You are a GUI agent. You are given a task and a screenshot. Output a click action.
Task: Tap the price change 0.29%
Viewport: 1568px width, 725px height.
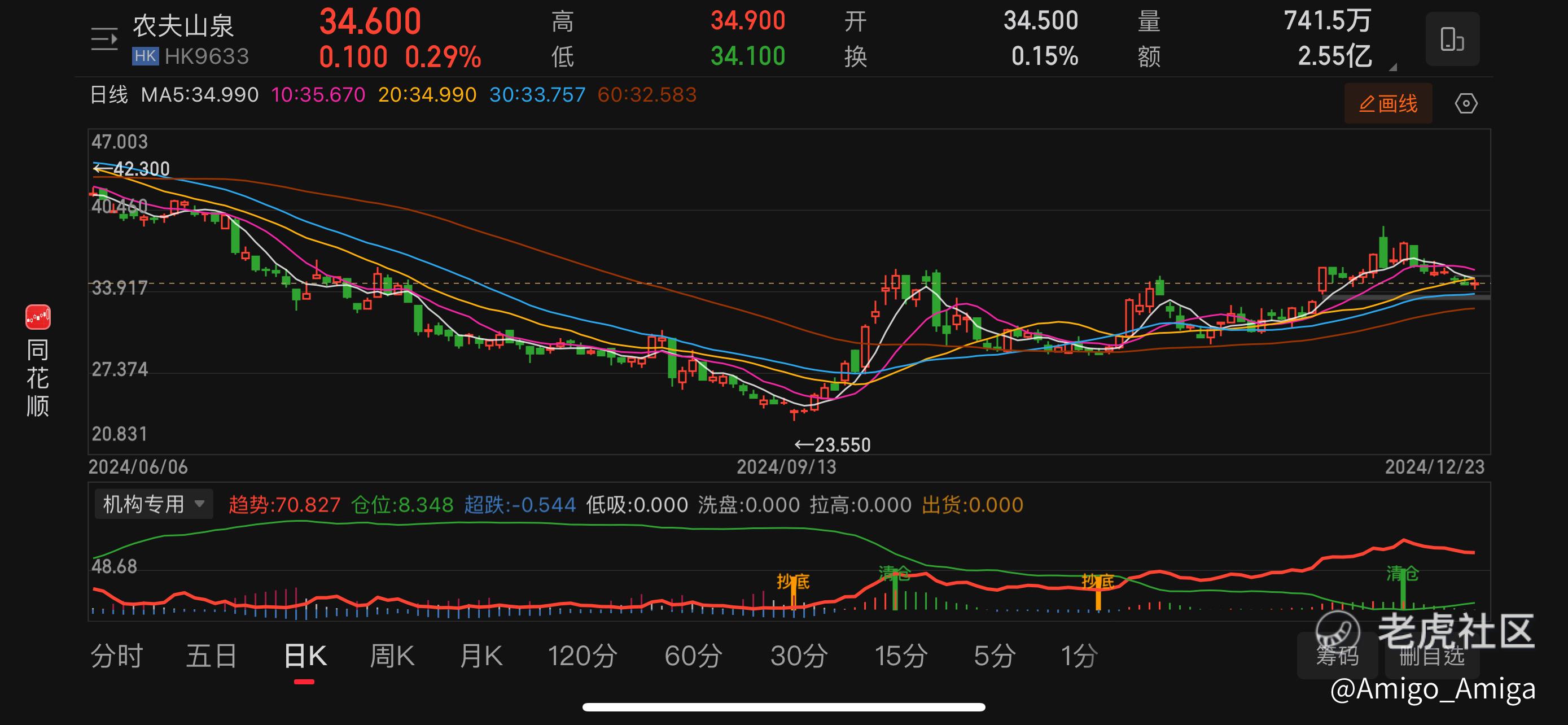443,57
